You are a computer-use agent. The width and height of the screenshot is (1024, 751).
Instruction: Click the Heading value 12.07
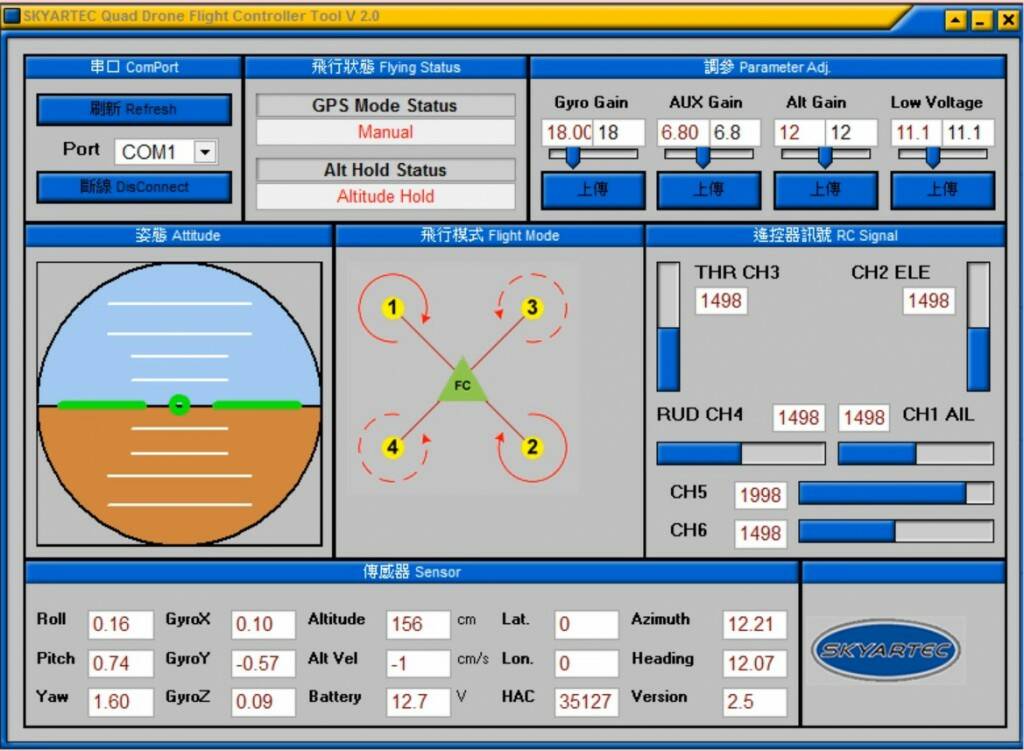point(754,663)
